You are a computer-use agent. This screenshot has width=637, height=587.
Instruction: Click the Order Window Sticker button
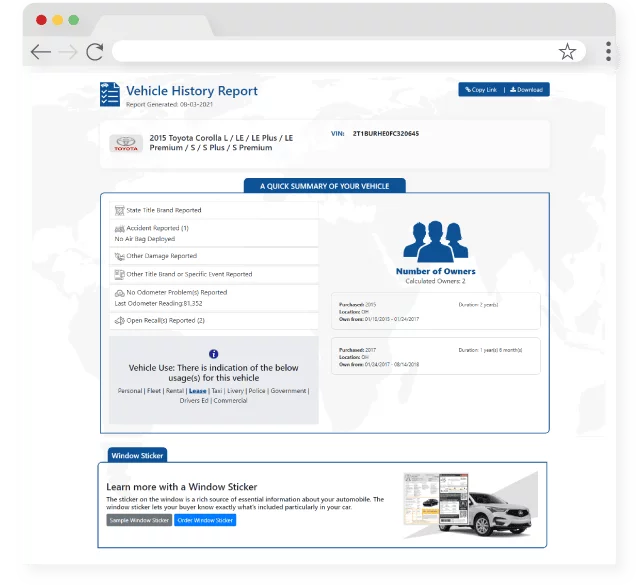pos(205,520)
